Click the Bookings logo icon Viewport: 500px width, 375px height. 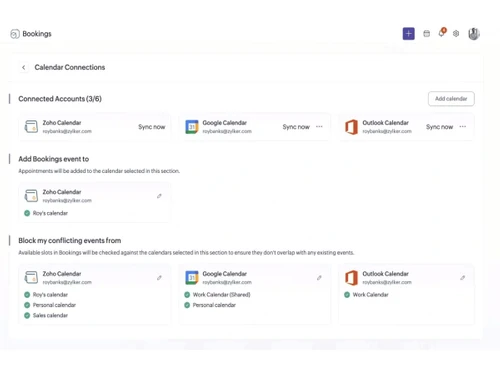point(15,34)
